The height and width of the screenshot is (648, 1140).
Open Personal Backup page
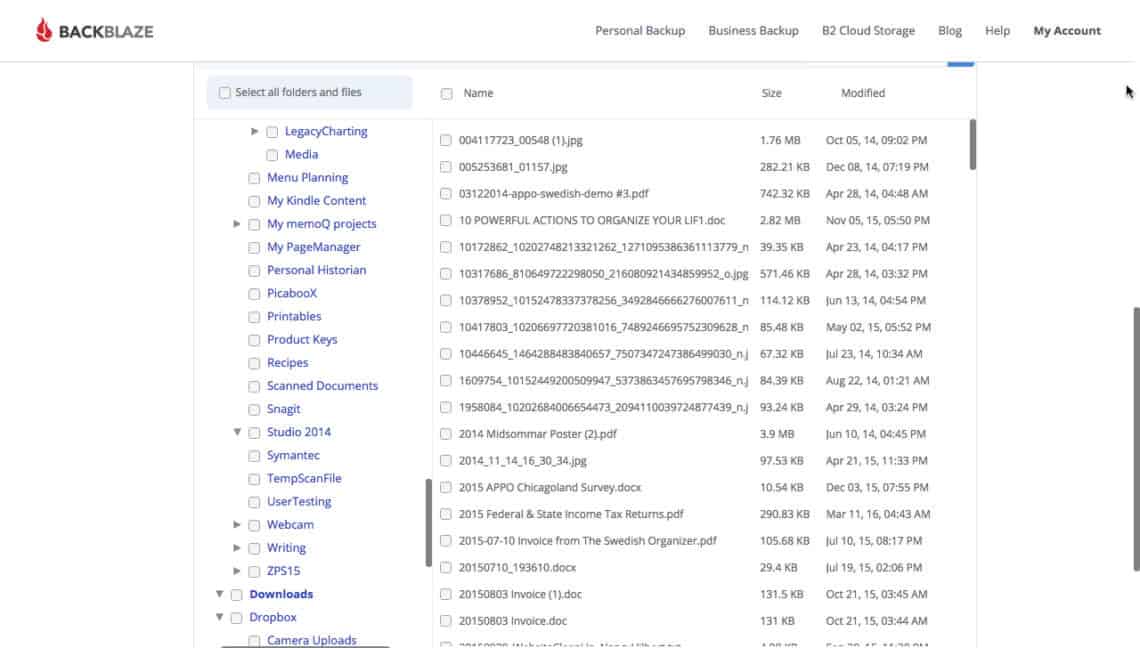(640, 31)
